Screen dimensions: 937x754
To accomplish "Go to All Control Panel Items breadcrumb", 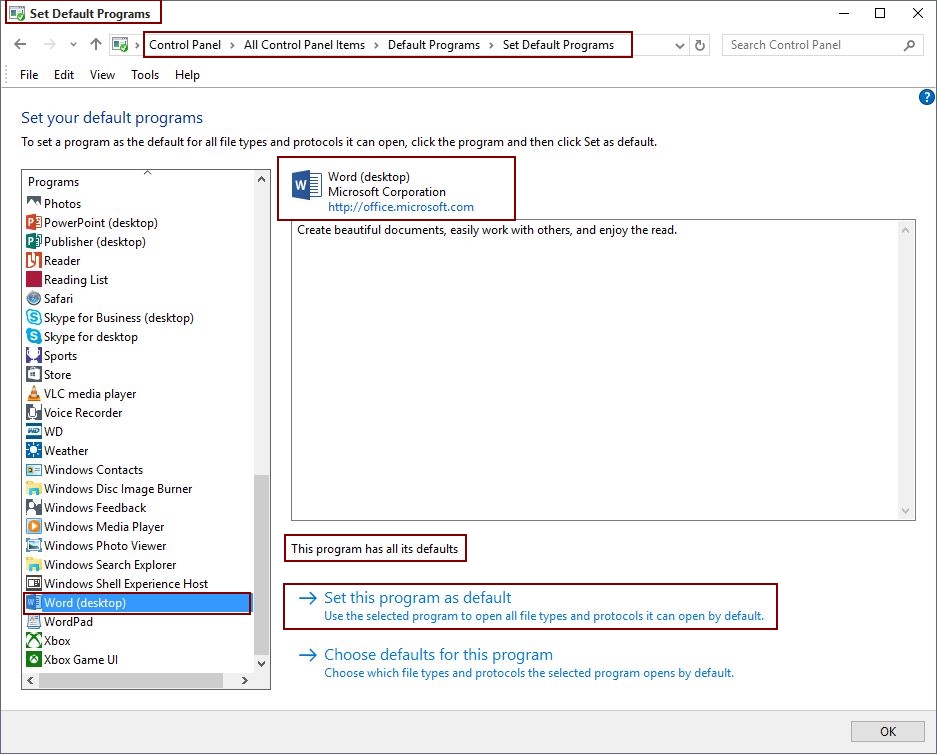I will [x=304, y=45].
